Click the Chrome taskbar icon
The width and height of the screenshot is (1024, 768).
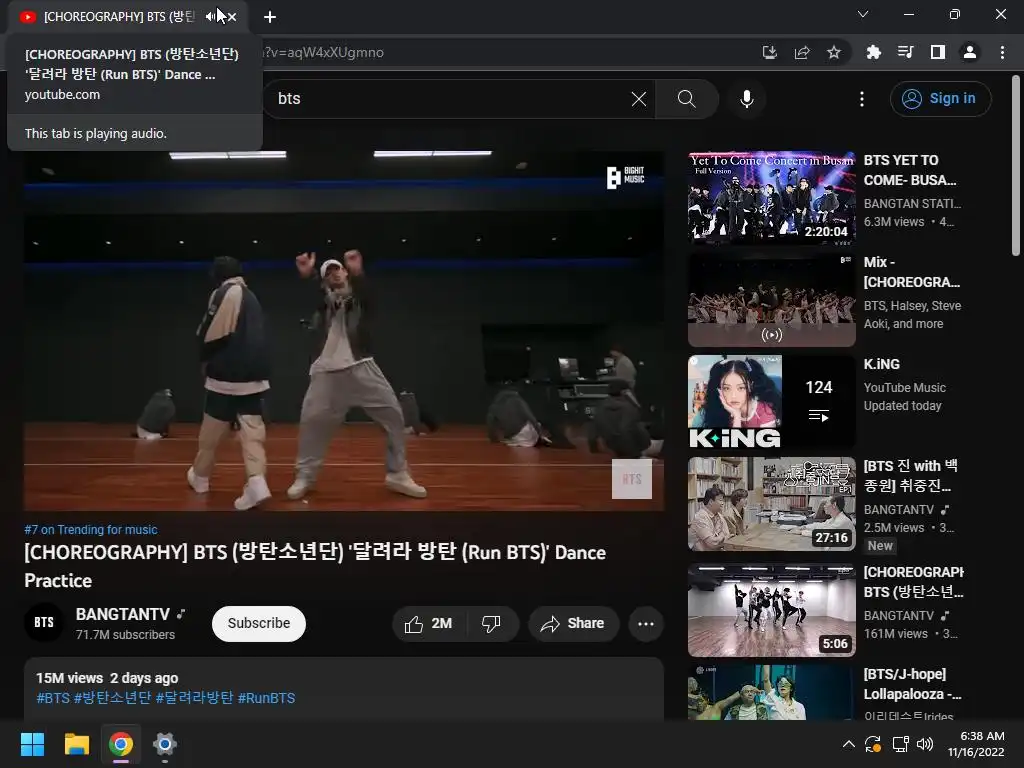click(120, 744)
